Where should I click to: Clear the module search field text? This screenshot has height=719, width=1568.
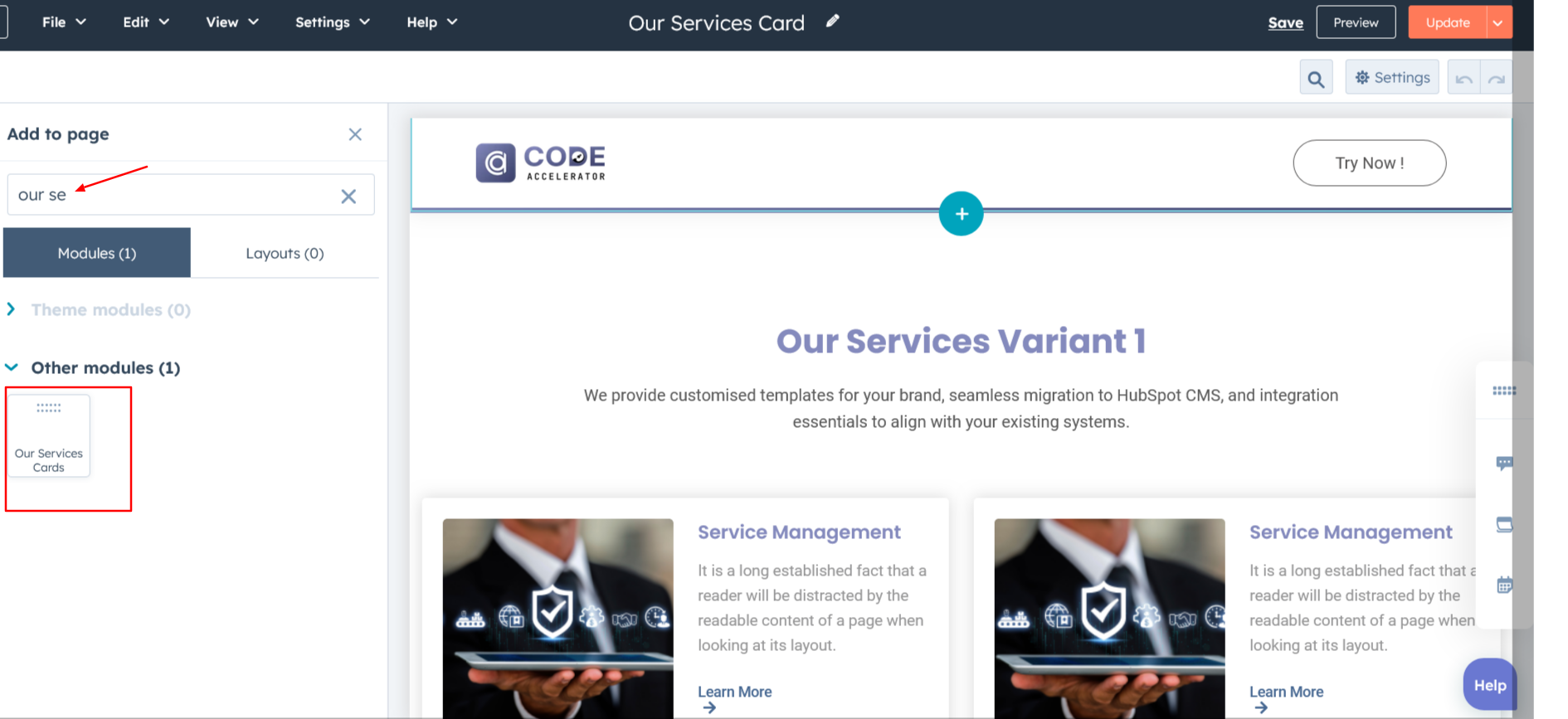pos(348,196)
